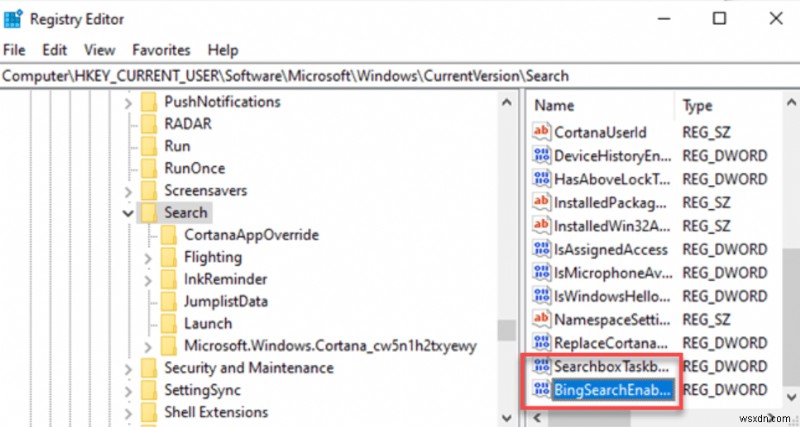The width and height of the screenshot is (800, 427).
Task: Click the Launch folder icon
Action: [x=169, y=324]
